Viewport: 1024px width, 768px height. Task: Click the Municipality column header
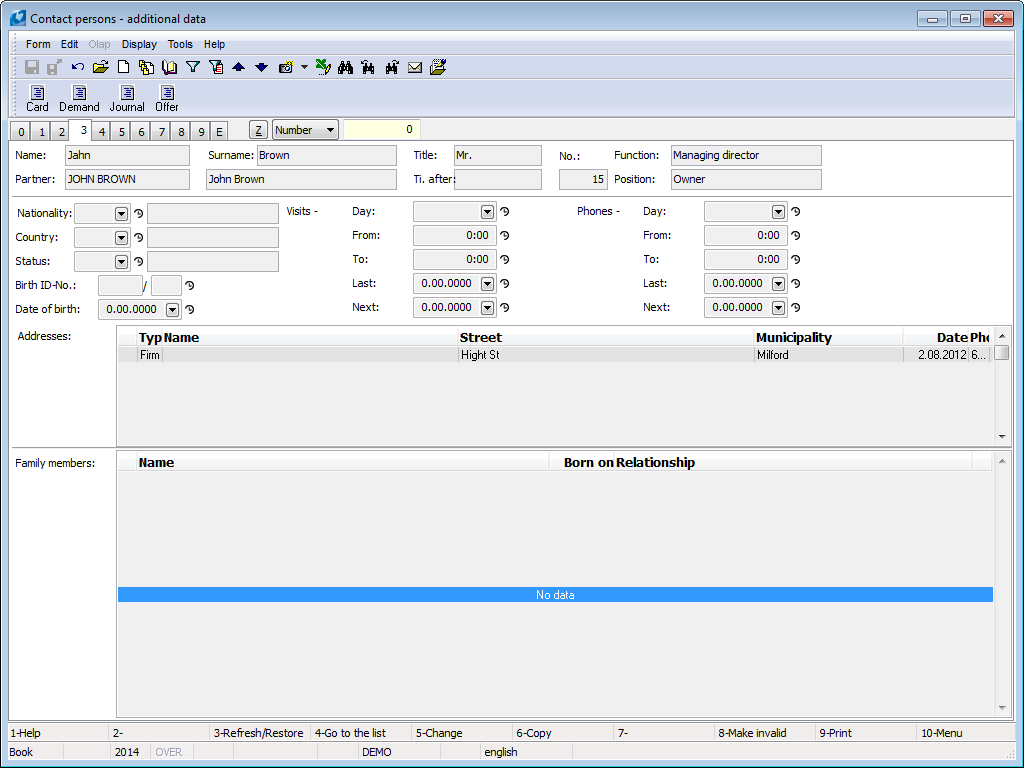click(828, 338)
